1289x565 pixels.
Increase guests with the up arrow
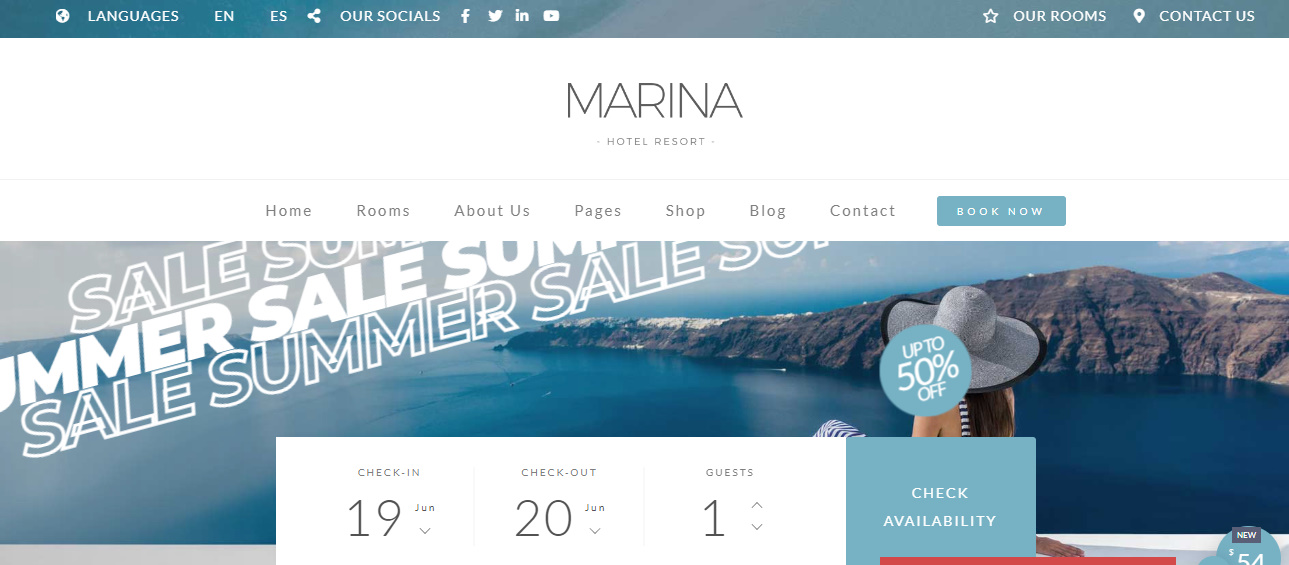(x=757, y=505)
